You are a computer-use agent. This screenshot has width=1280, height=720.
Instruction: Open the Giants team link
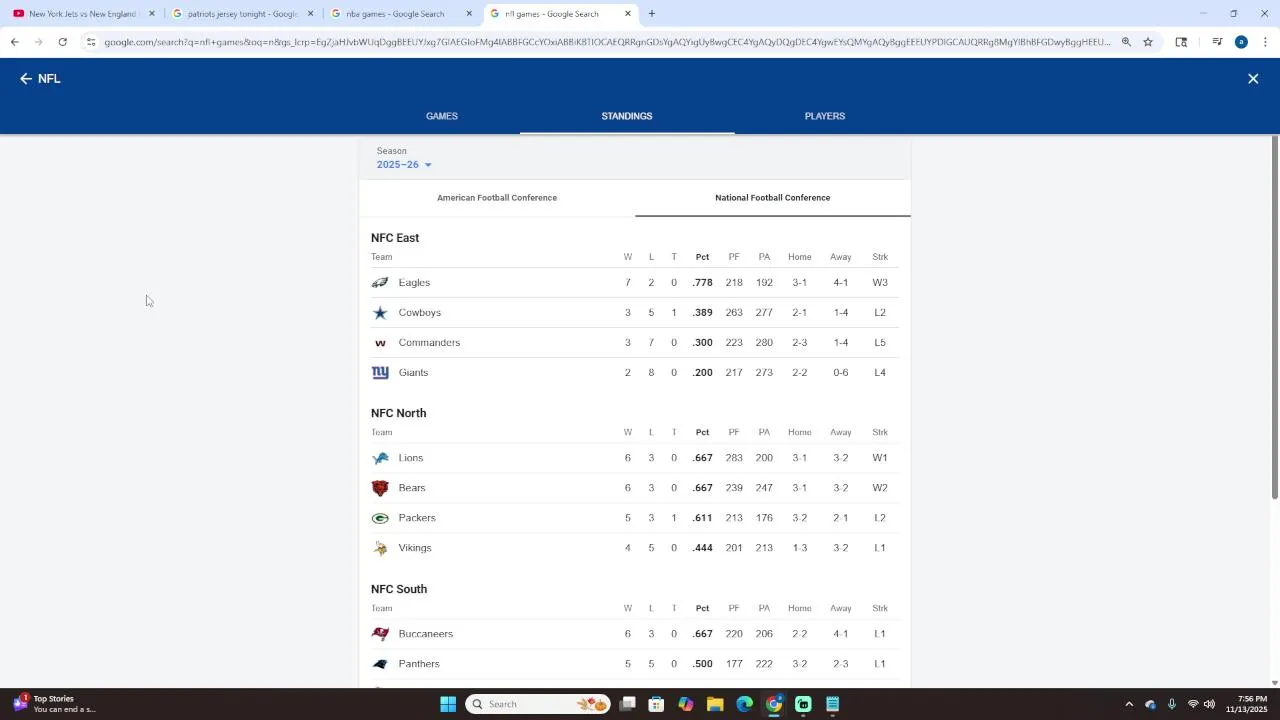(413, 373)
